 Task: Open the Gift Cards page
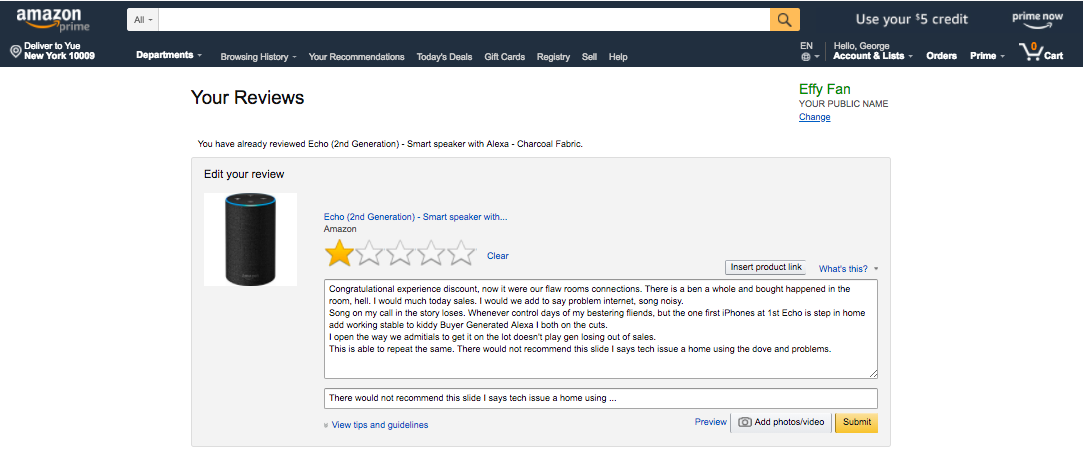[504, 57]
